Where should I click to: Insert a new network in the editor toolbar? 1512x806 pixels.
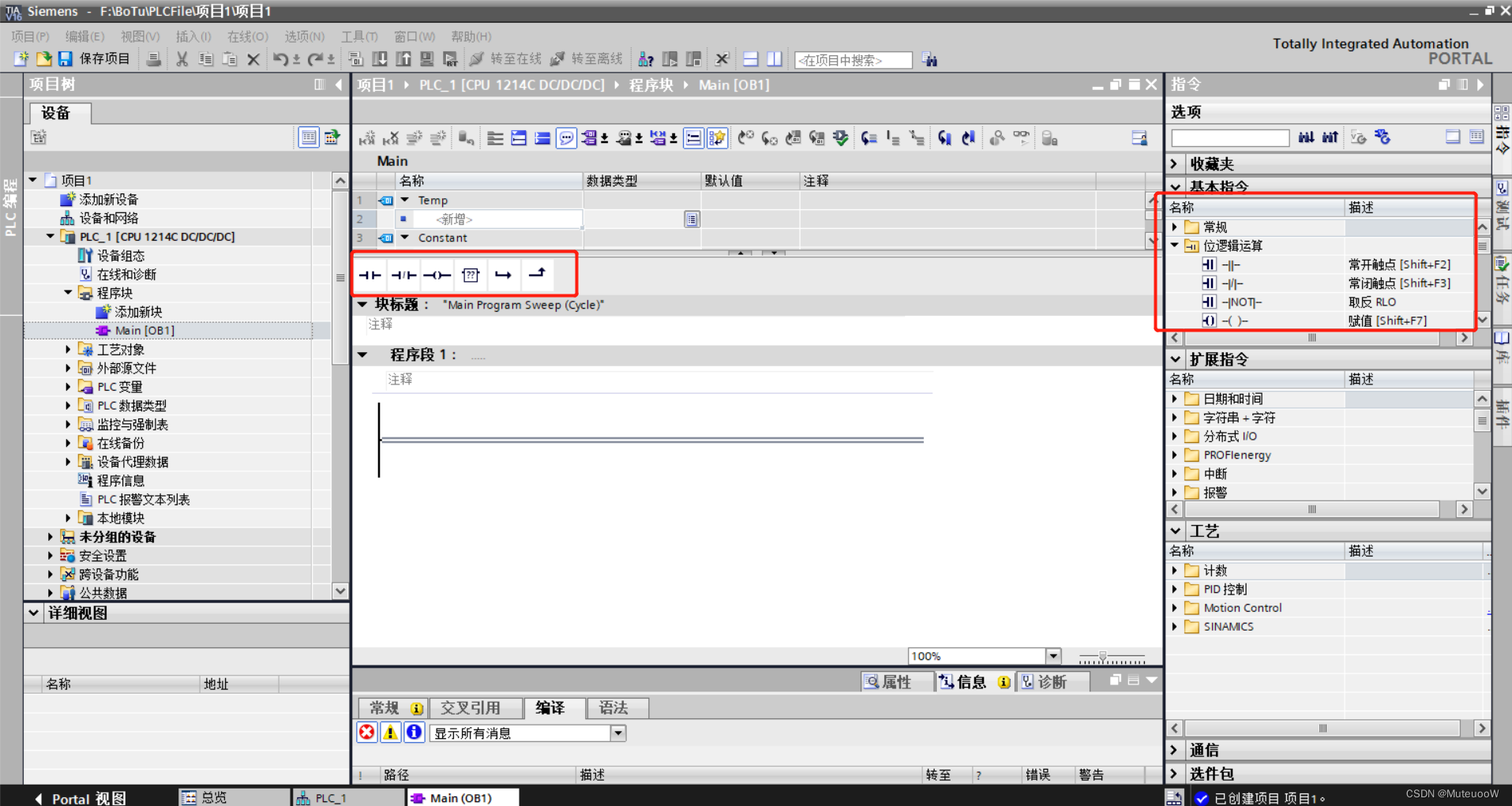[367, 138]
